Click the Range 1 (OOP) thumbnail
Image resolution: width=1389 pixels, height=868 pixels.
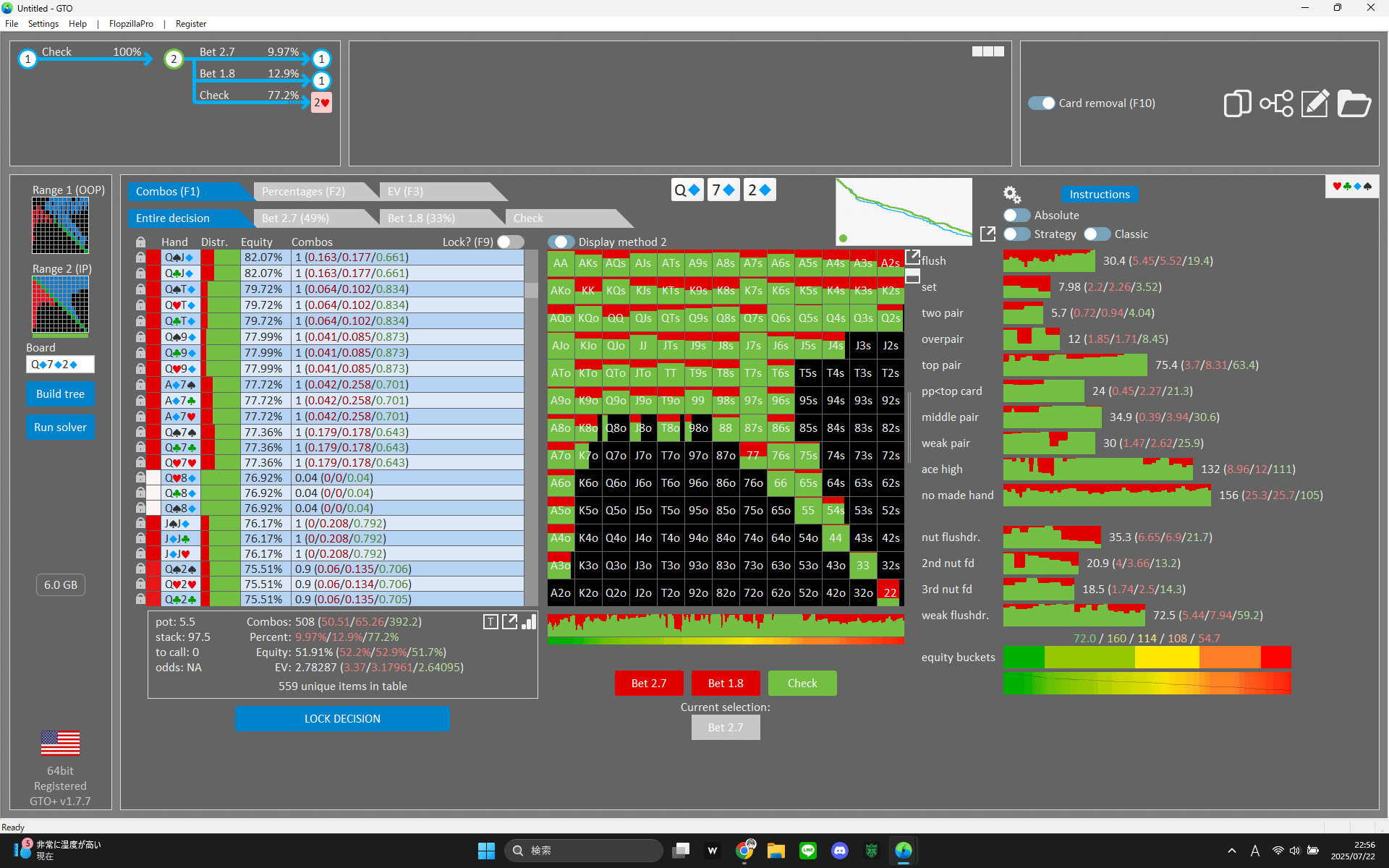[x=60, y=226]
